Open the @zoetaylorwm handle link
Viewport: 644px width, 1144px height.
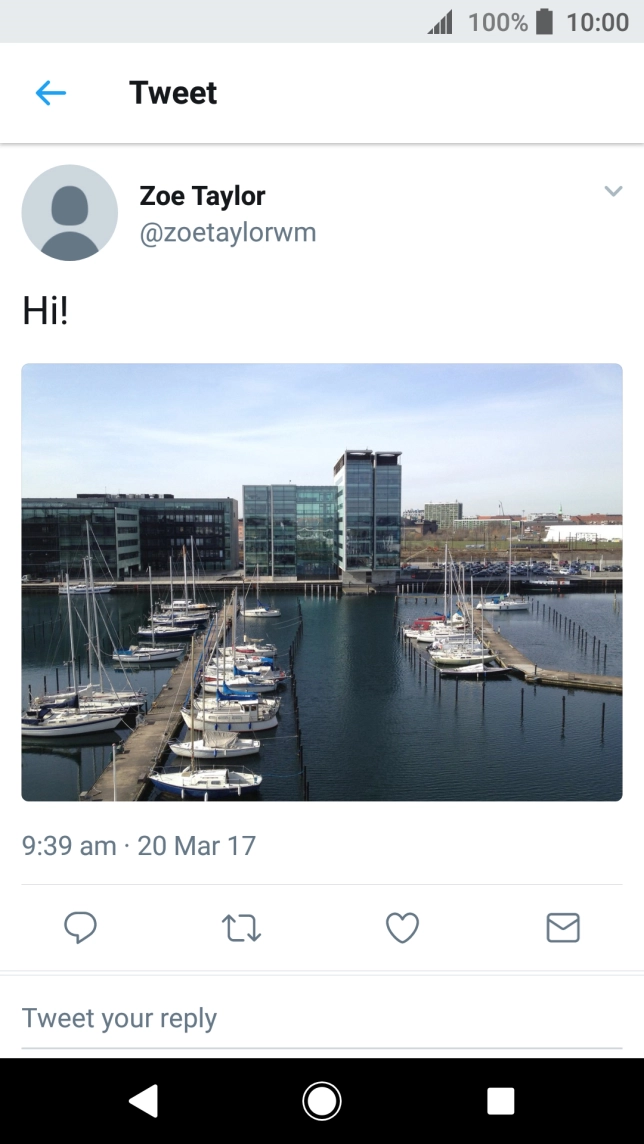228,233
